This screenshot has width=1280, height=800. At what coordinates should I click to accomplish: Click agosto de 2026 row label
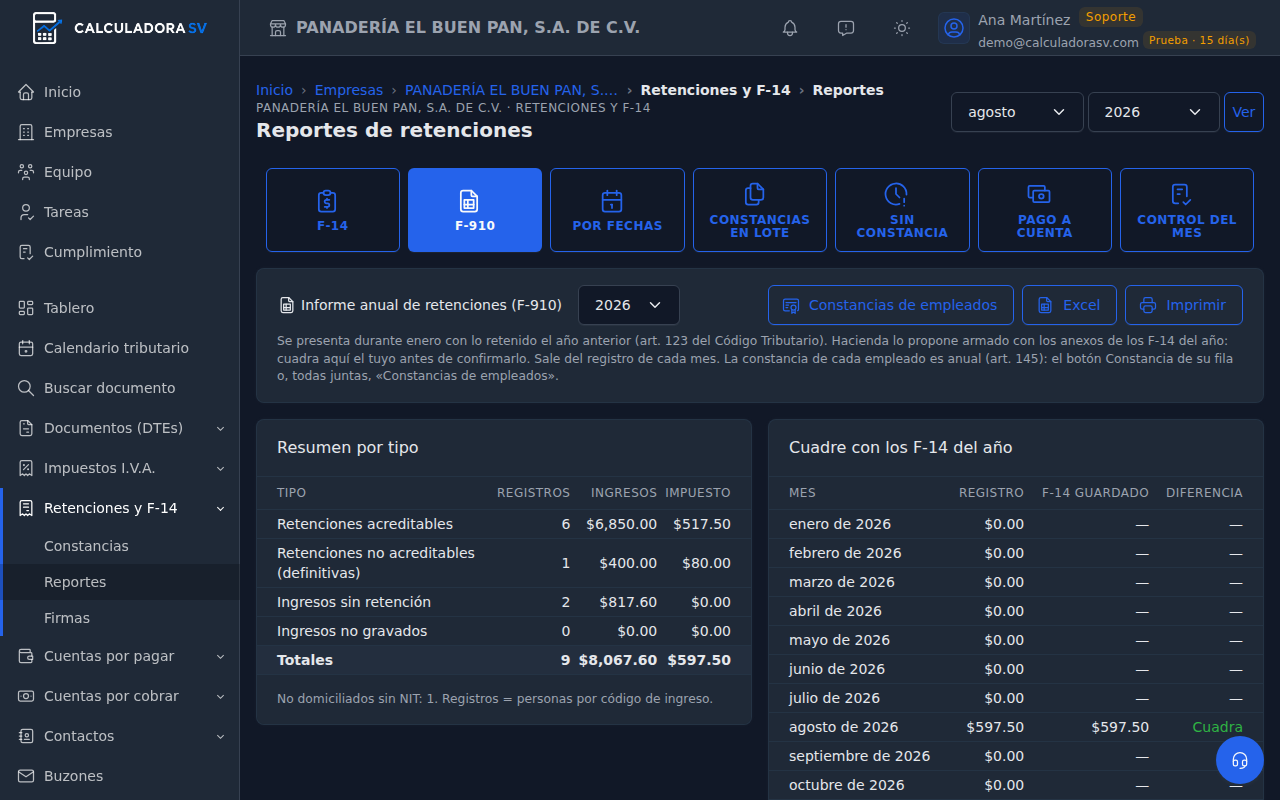844,727
